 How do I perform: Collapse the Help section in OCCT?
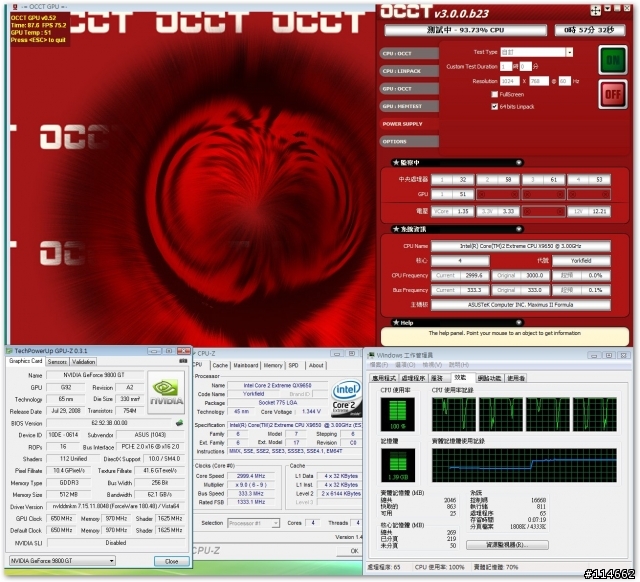518,322
